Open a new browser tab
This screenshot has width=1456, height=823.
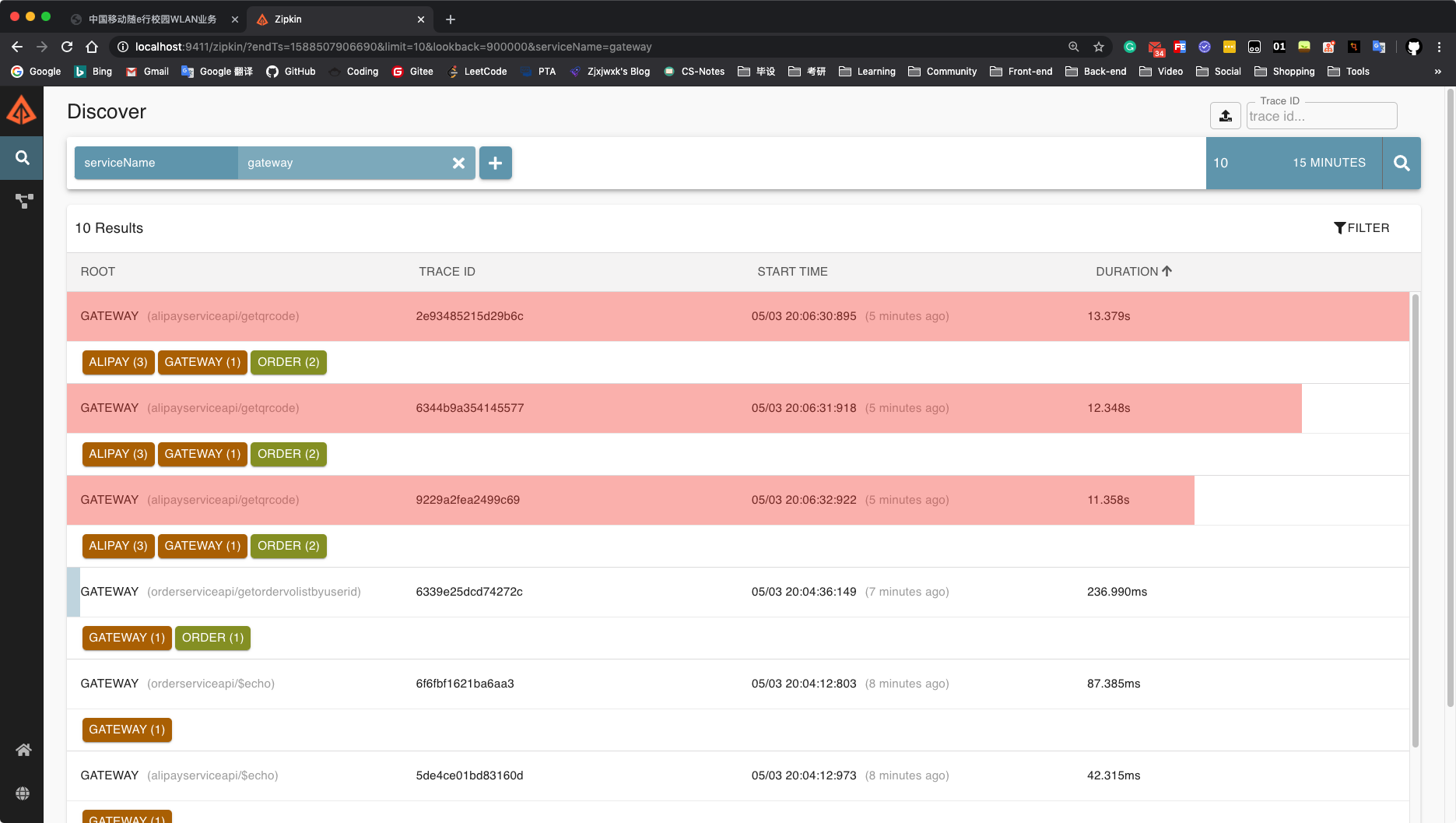[451, 19]
